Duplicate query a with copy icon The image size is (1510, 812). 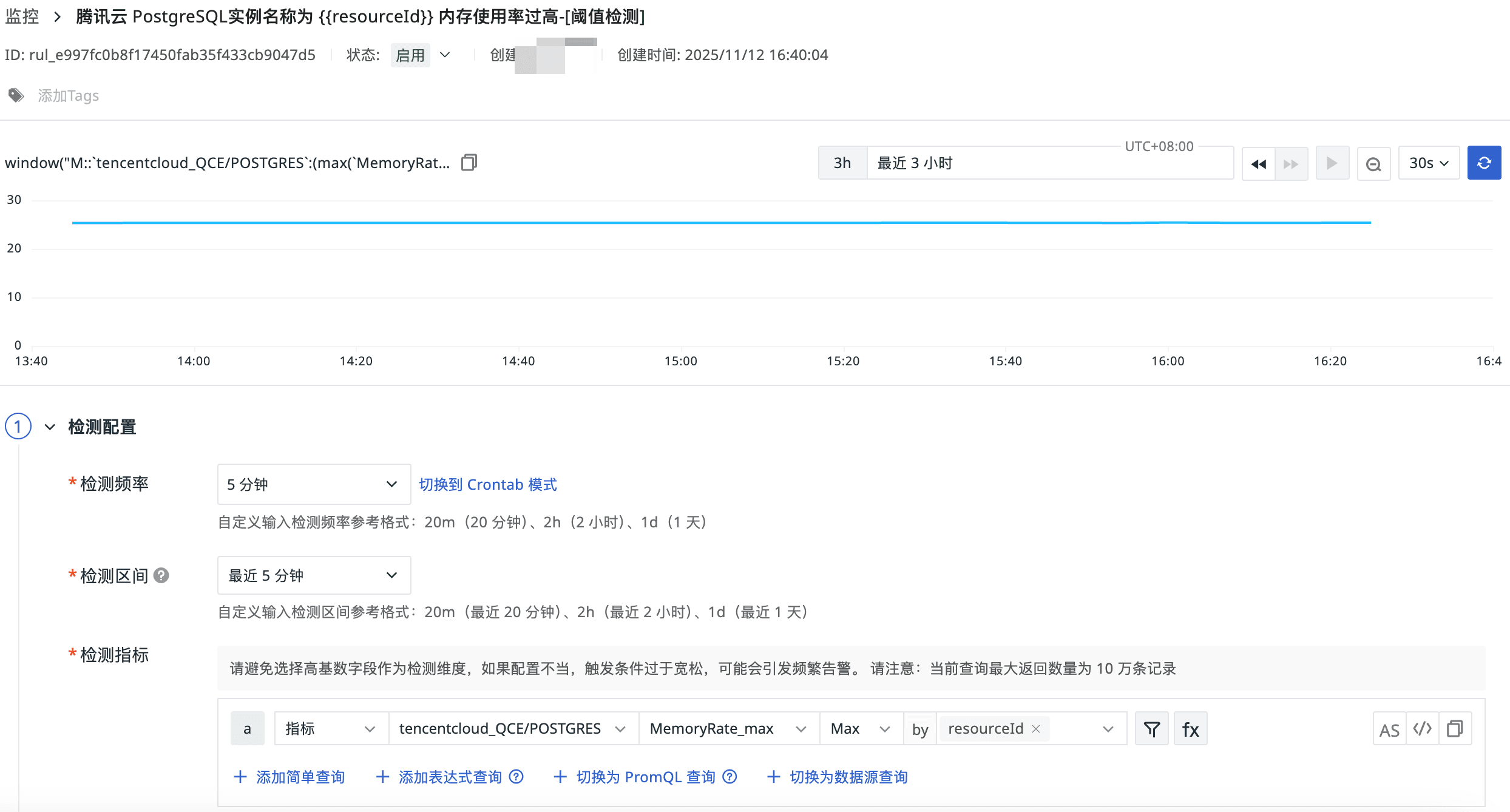[1455, 729]
